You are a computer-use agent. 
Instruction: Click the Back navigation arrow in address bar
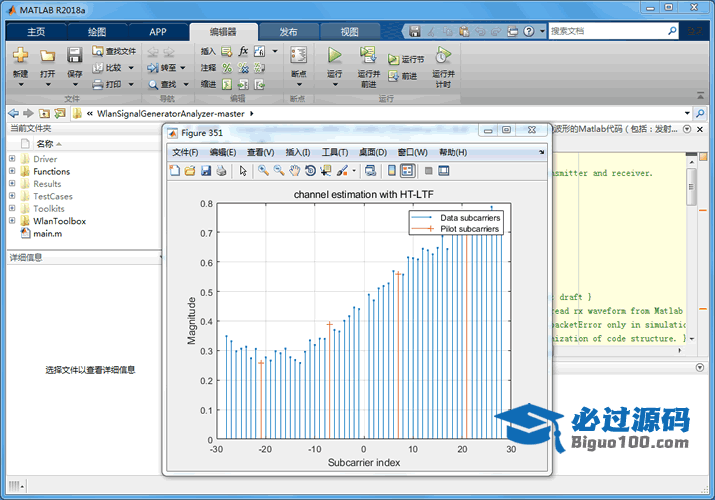tap(14, 113)
